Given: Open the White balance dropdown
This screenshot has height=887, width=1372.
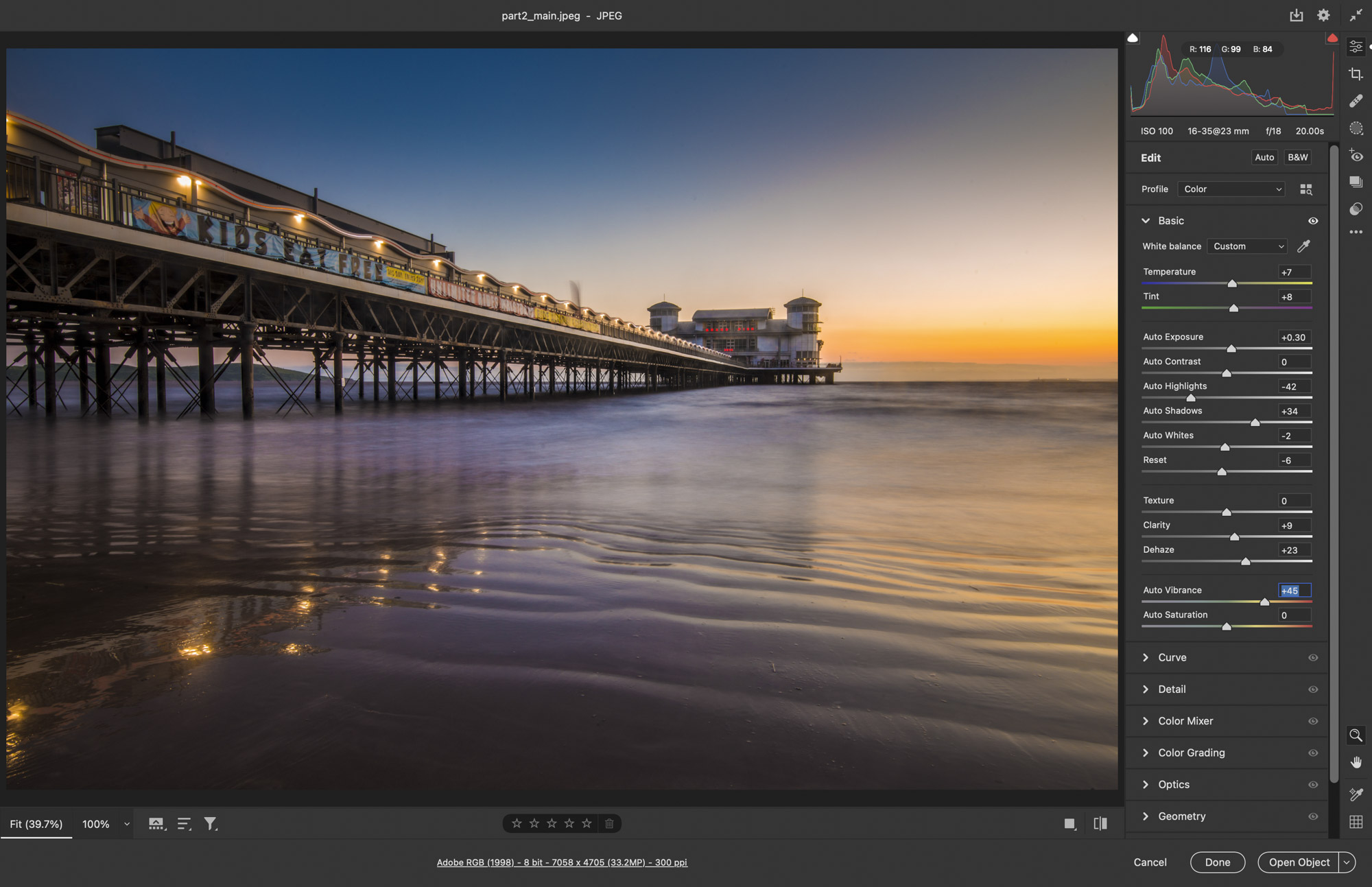Looking at the screenshot, I should (1246, 246).
